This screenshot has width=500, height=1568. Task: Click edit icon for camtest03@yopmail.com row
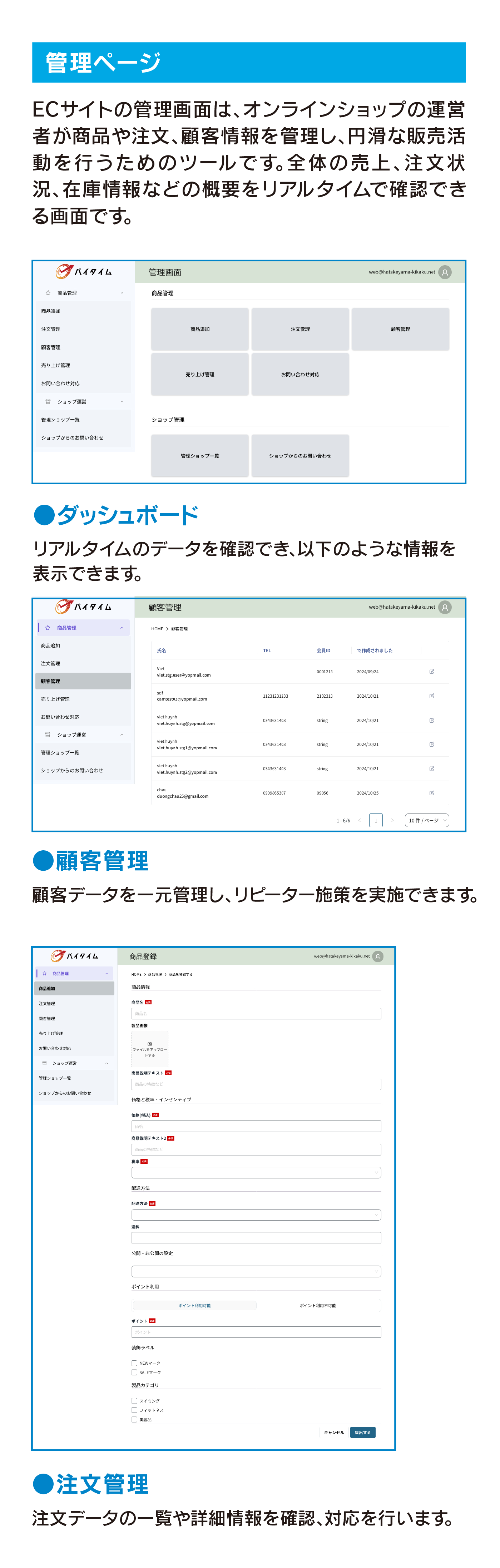coord(431,696)
